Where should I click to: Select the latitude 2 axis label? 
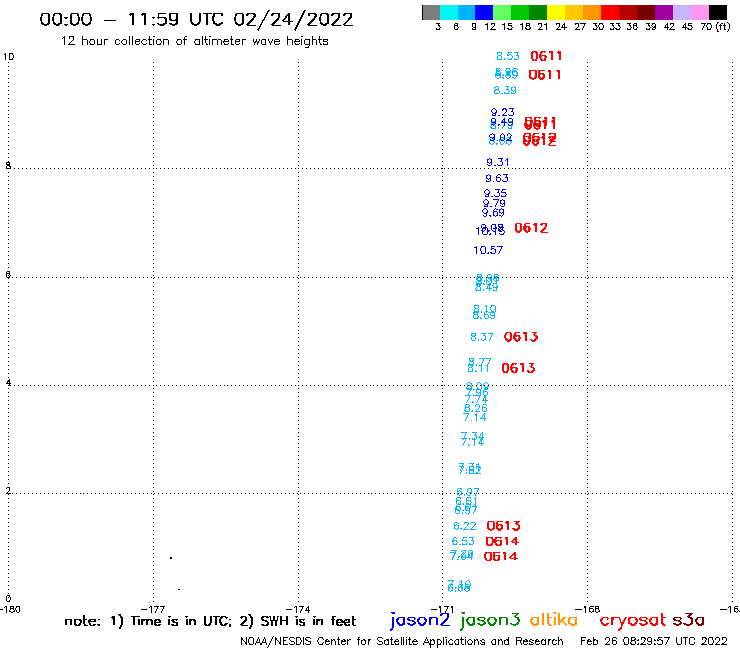coord(8,491)
